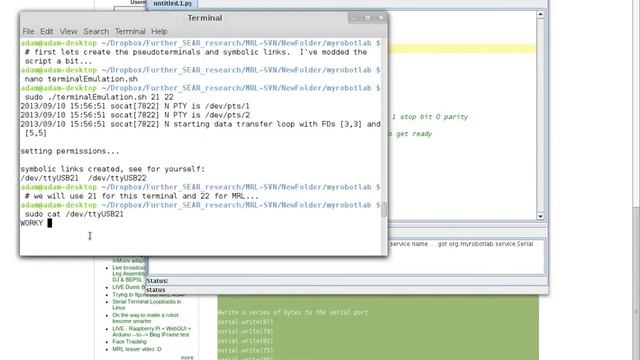Image resolution: width=640 pixels, height=360 pixels.
Task: Click the Terminal scrollbar thumb
Action: tap(384, 209)
